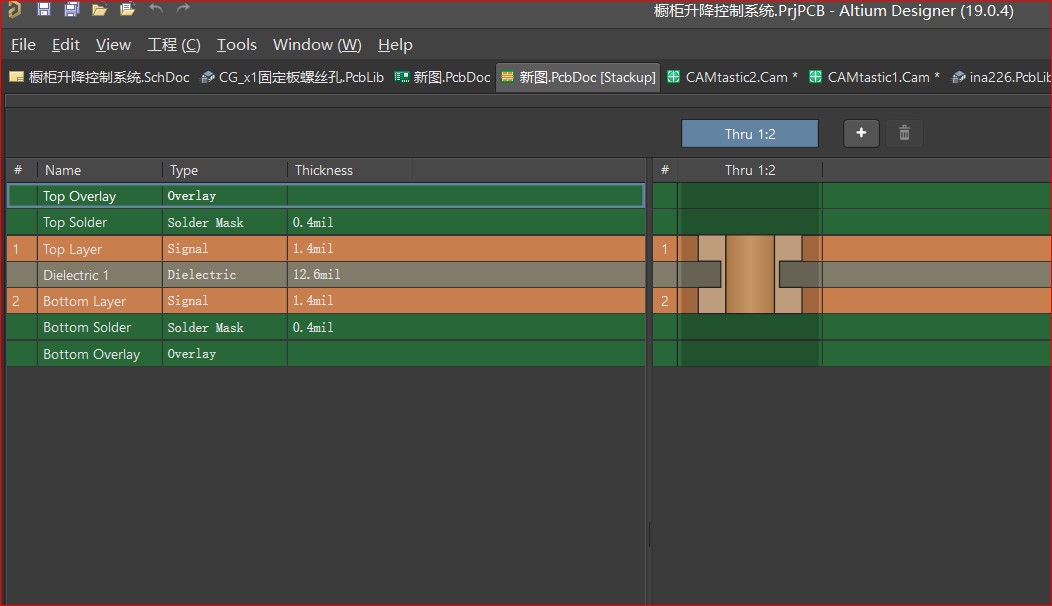Click the trash delete via type icon
Image resolution: width=1052 pixels, height=606 pixels.
pos(904,133)
